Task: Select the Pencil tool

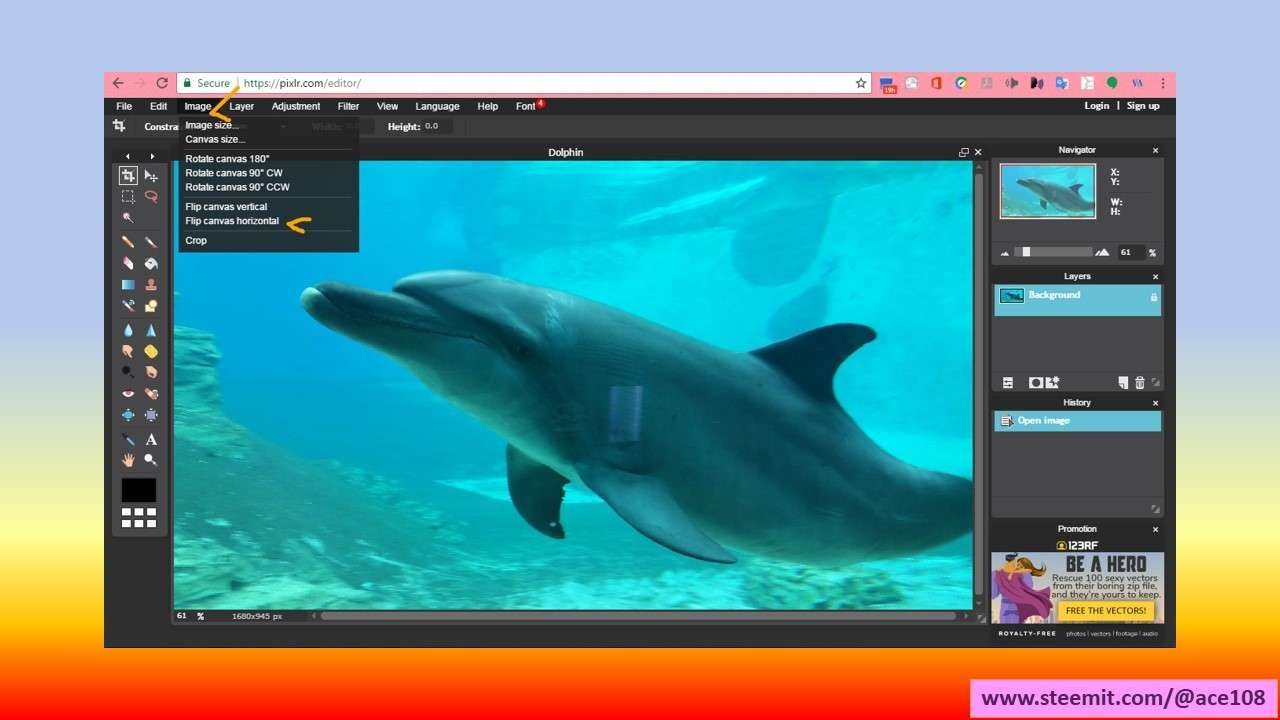Action: [x=128, y=242]
